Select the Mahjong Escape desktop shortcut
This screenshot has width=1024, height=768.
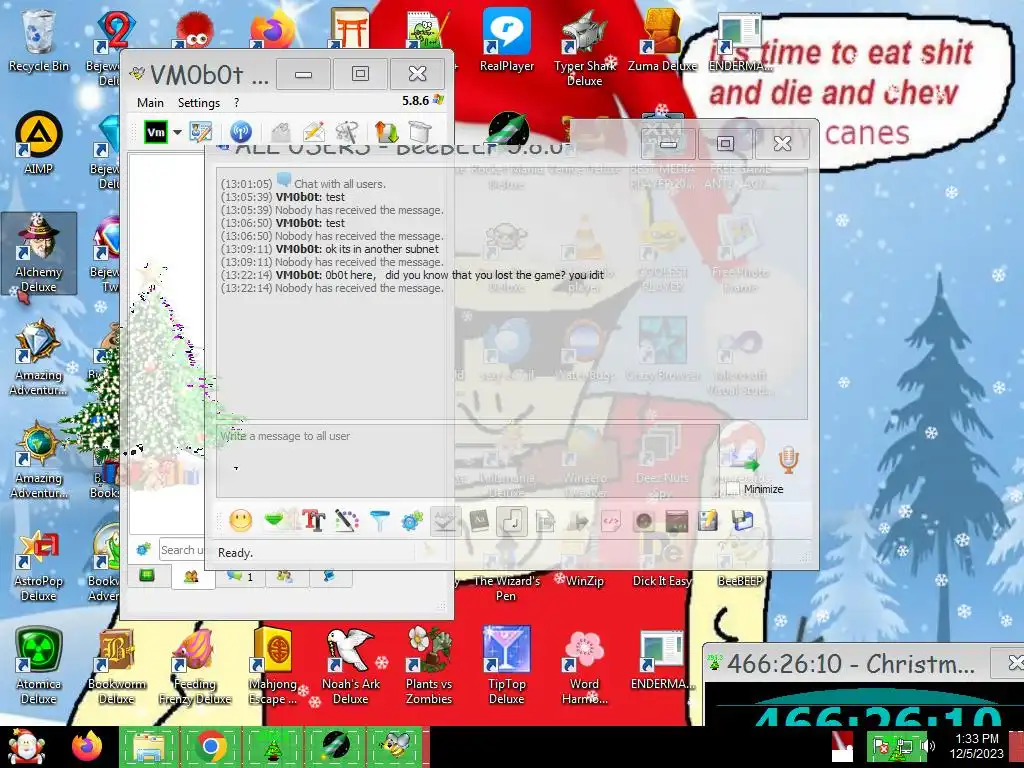click(273, 665)
